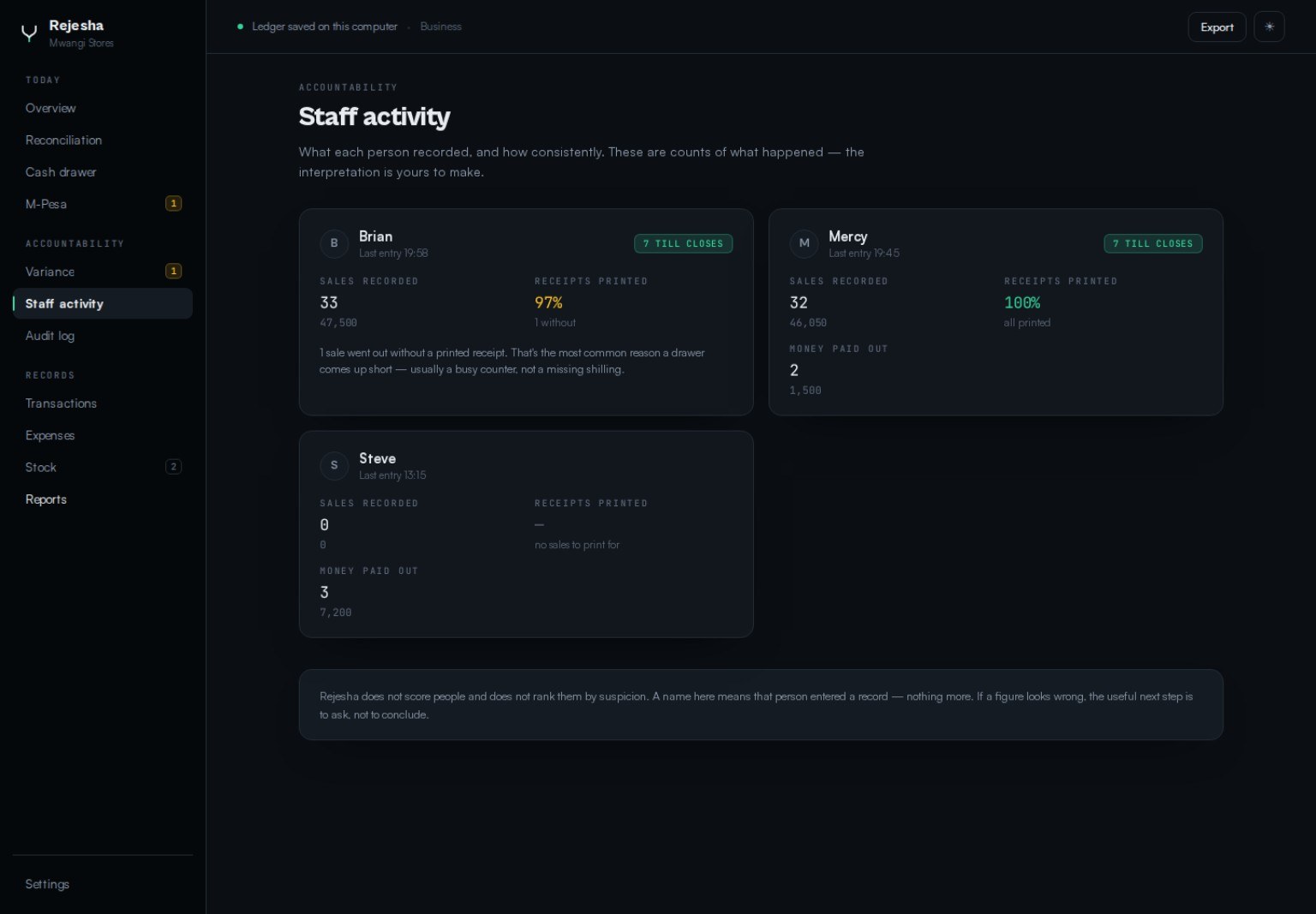Click Brian's sales total 47,500
This screenshot has width=1316, height=914.
[338, 323]
